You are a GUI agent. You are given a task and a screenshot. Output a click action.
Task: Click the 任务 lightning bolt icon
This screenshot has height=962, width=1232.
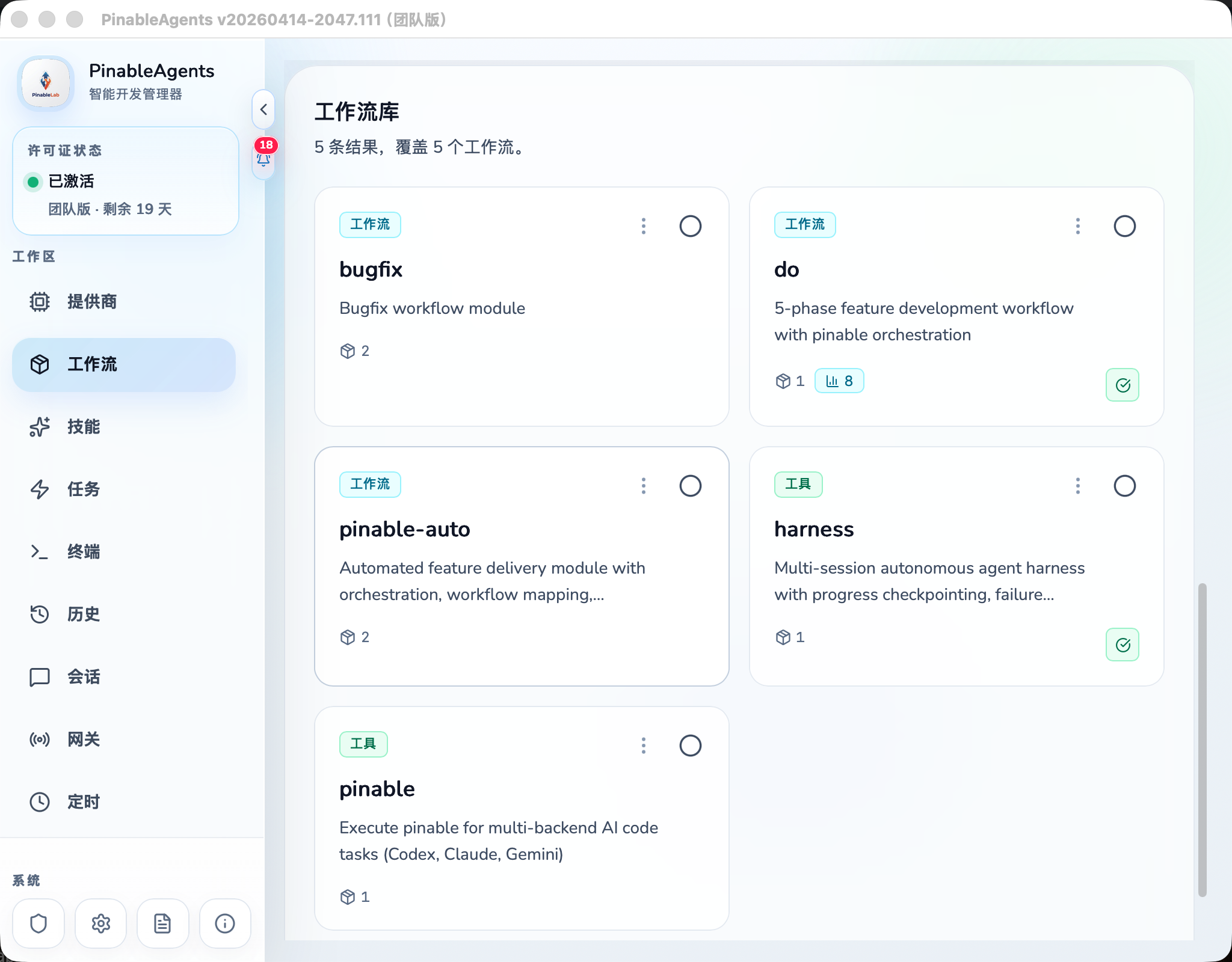40,489
